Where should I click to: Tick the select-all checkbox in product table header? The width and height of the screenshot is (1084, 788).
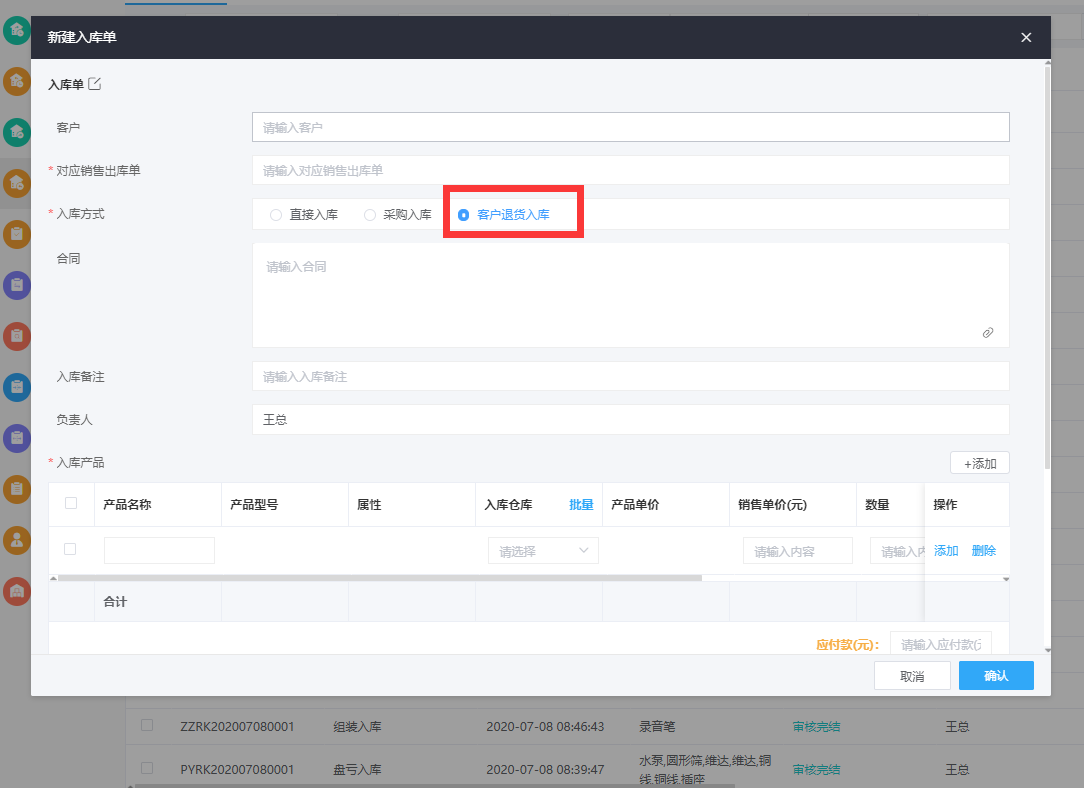point(71,503)
